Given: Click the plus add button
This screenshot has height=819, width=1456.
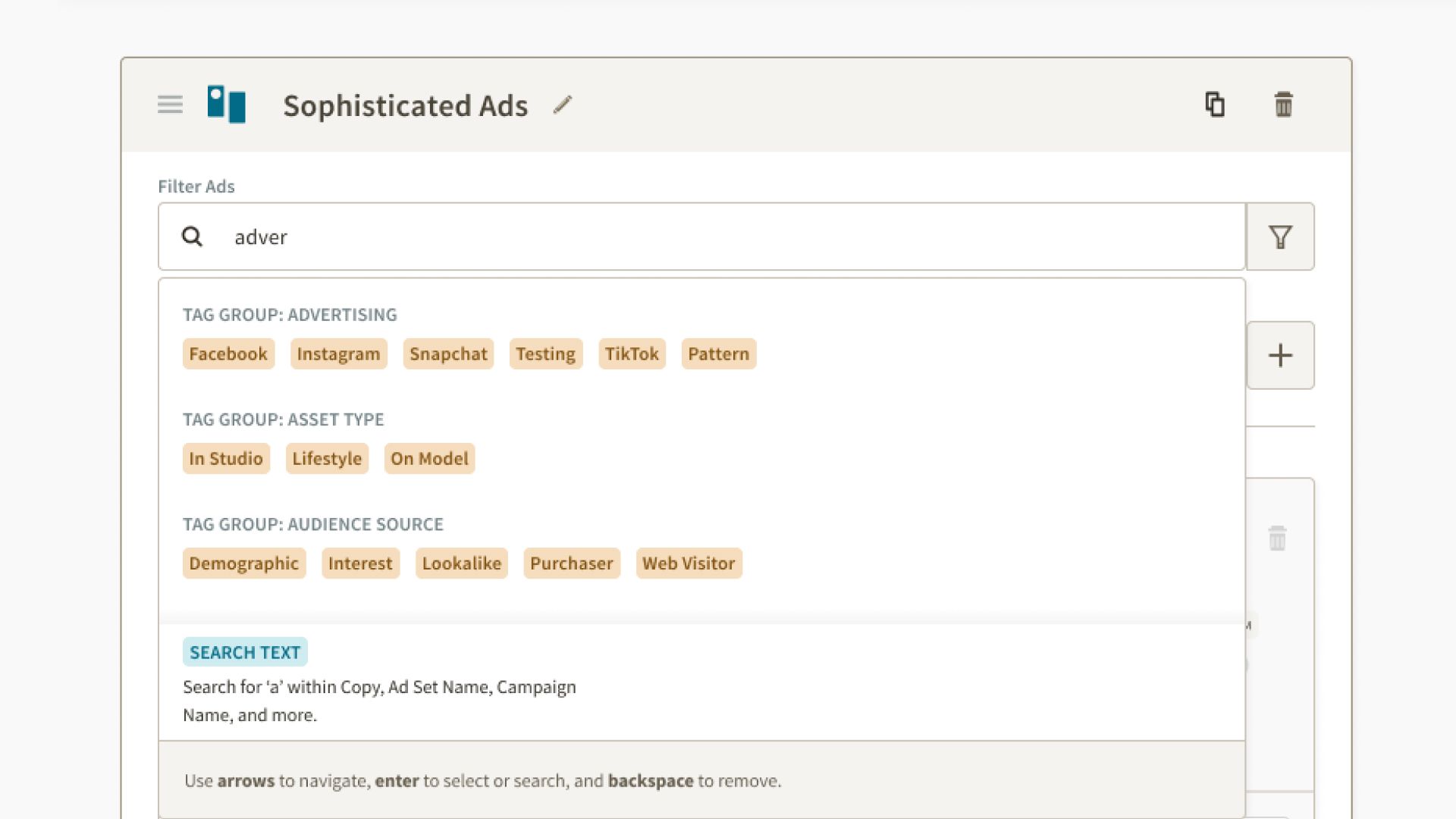Looking at the screenshot, I should 1280,355.
